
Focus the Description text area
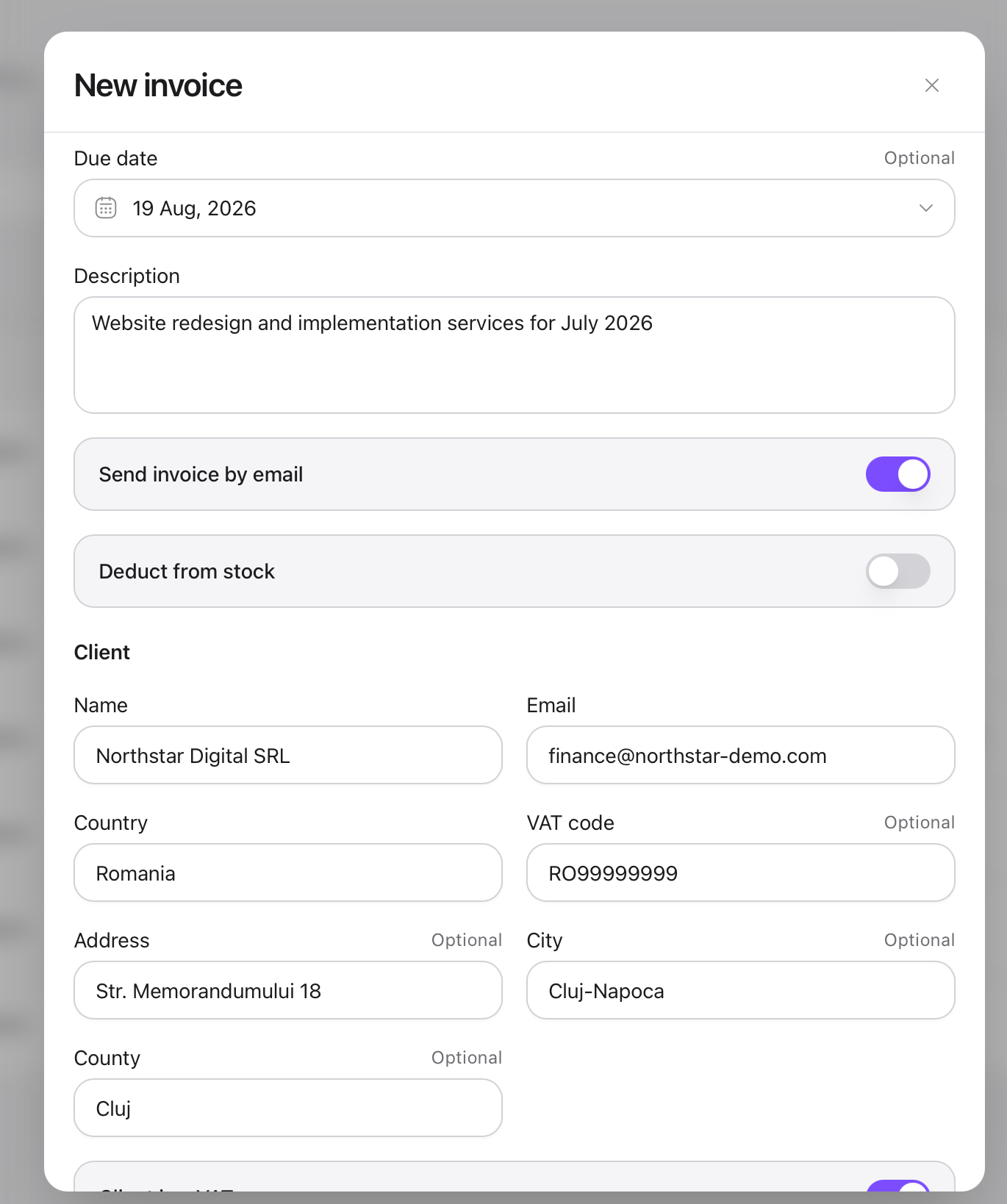point(515,355)
